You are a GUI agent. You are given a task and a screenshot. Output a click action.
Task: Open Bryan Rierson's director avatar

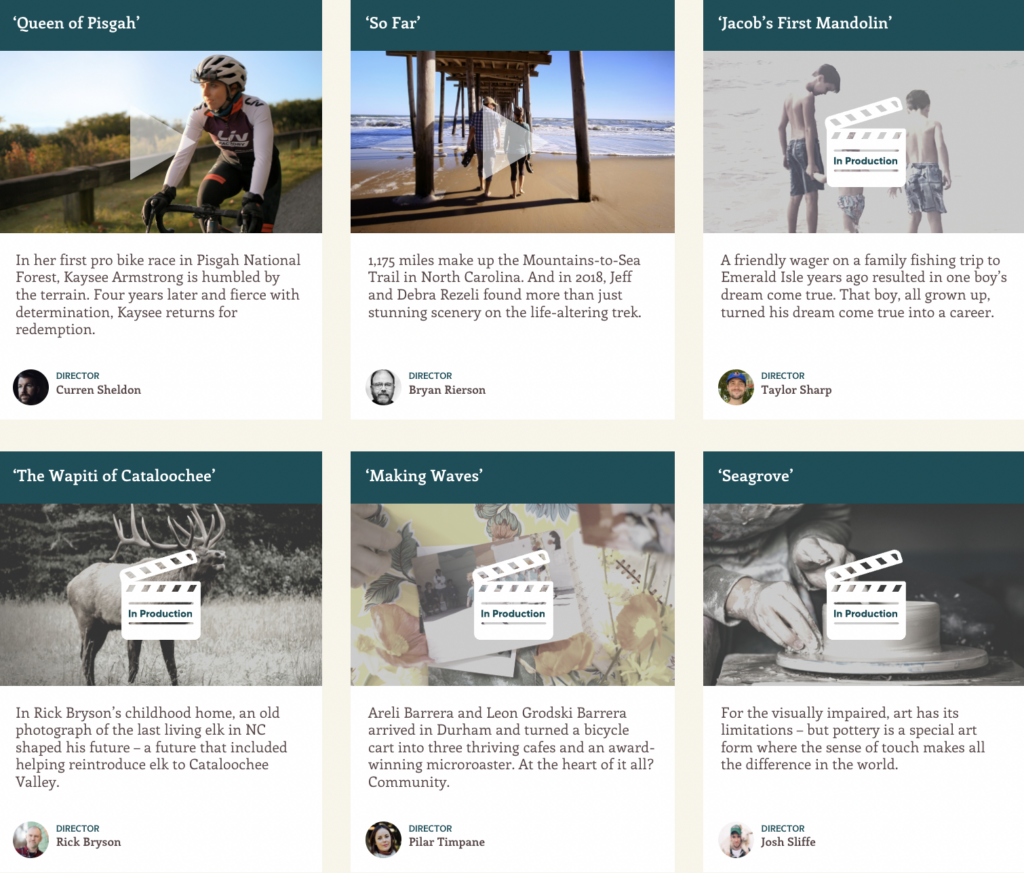pyautogui.click(x=383, y=387)
